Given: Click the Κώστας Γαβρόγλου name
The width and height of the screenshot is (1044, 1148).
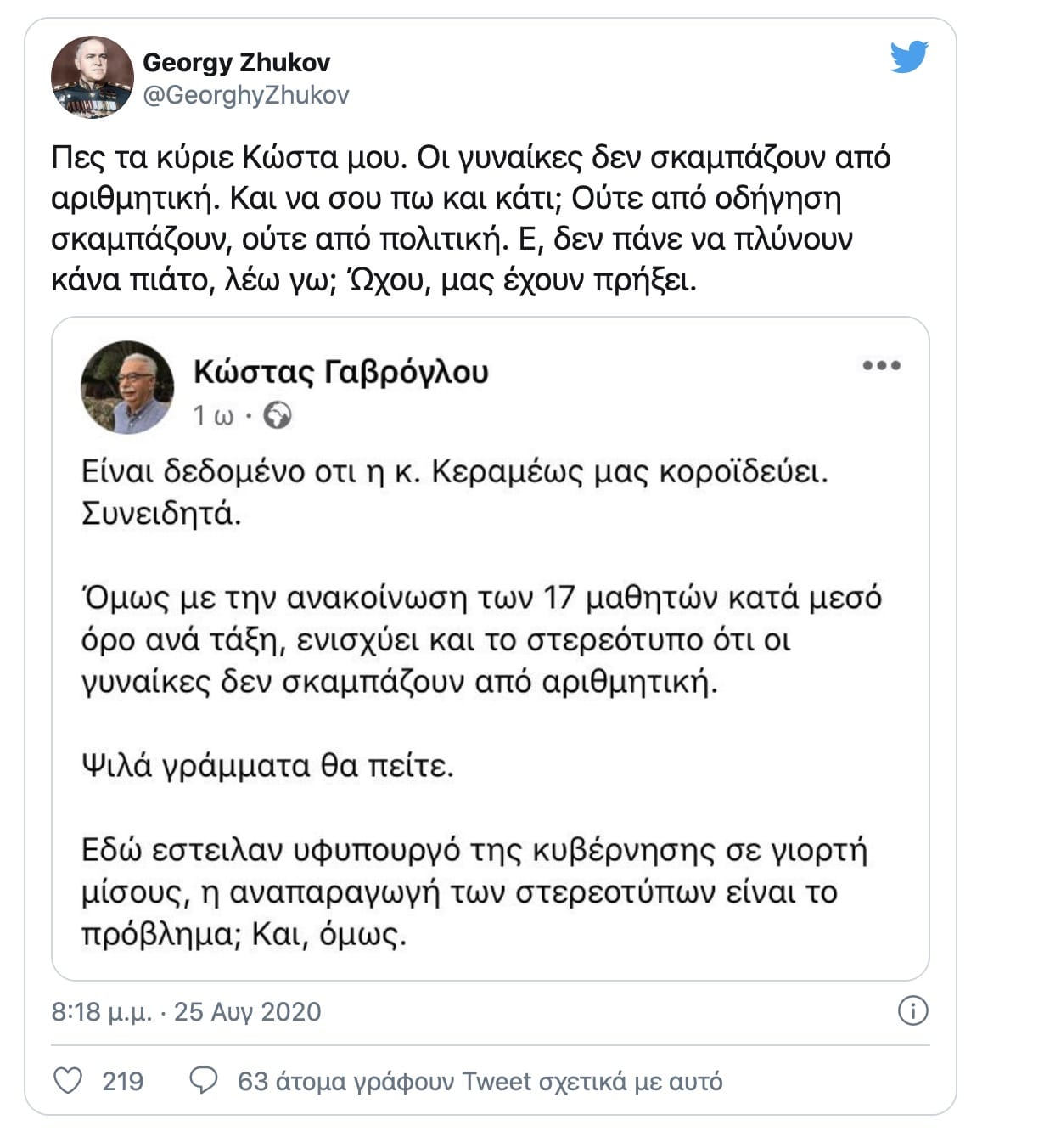Looking at the screenshot, I should [x=341, y=371].
